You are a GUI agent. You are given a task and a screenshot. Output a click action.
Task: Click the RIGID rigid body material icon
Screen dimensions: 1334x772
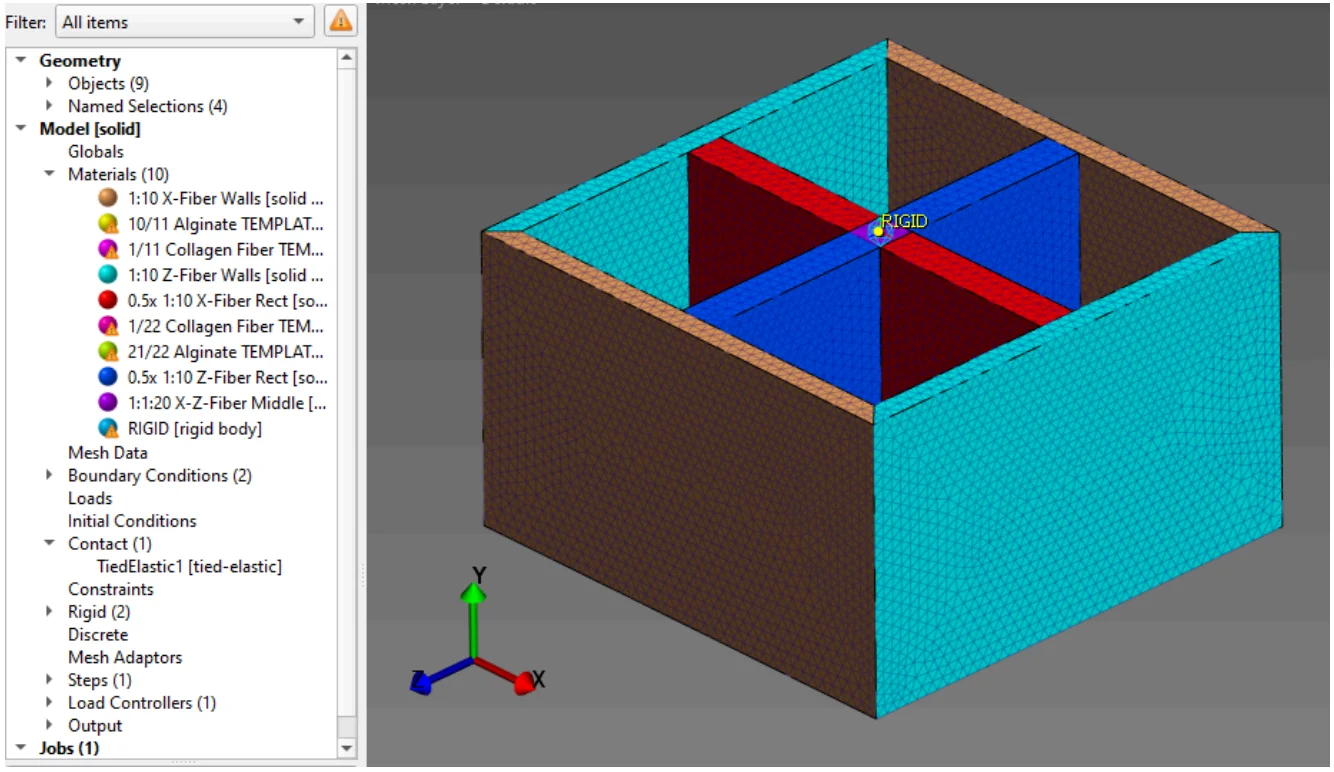pos(109,429)
